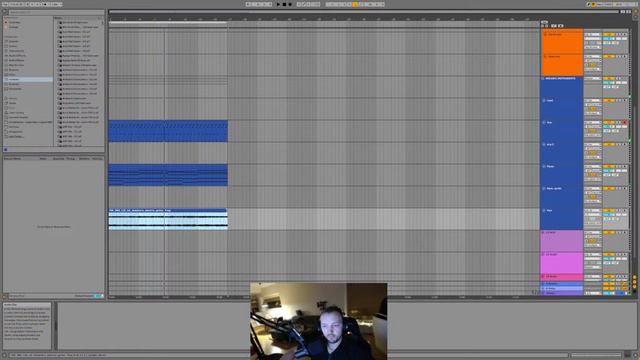Click the Arrangement Record button
640x360 pixels.
point(290,4)
